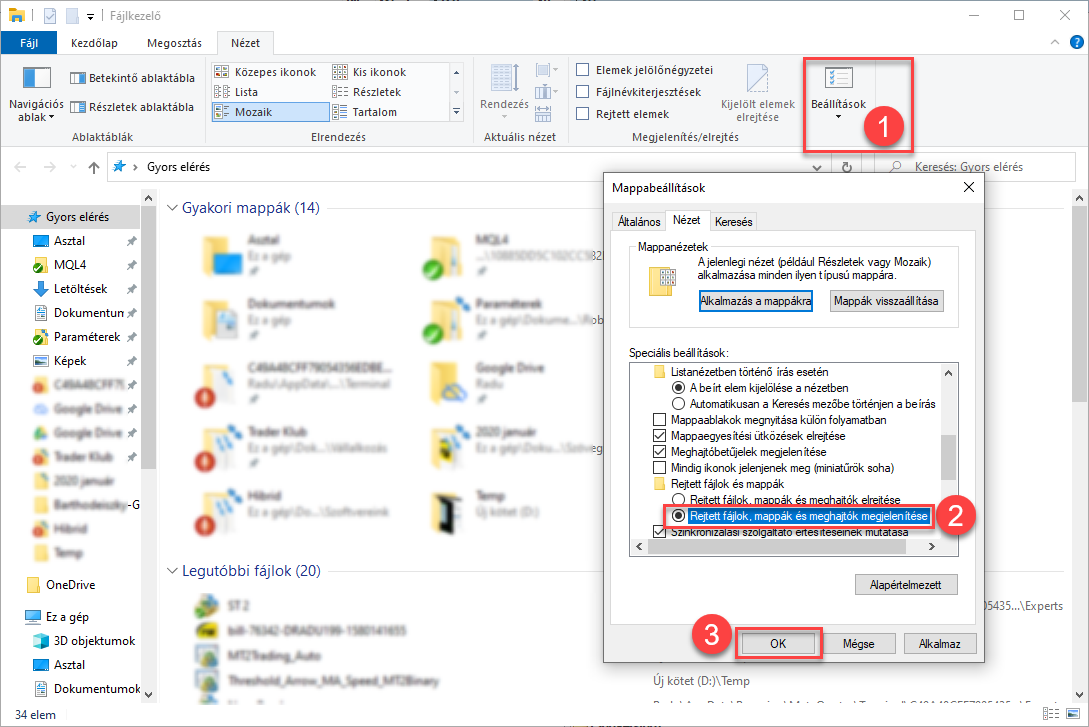Toggle the Betekintő ablaktábla preview pane
Viewport: 1089px width, 727px height.
132,78
